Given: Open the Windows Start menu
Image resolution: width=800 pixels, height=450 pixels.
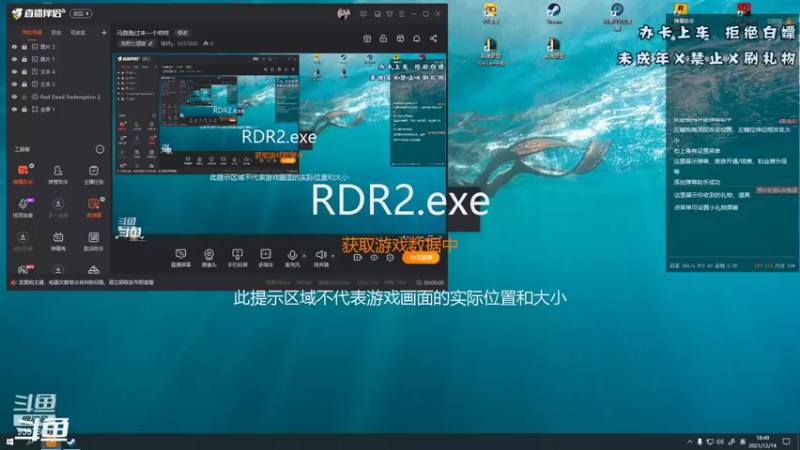Looking at the screenshot, I should coord(9,442).
